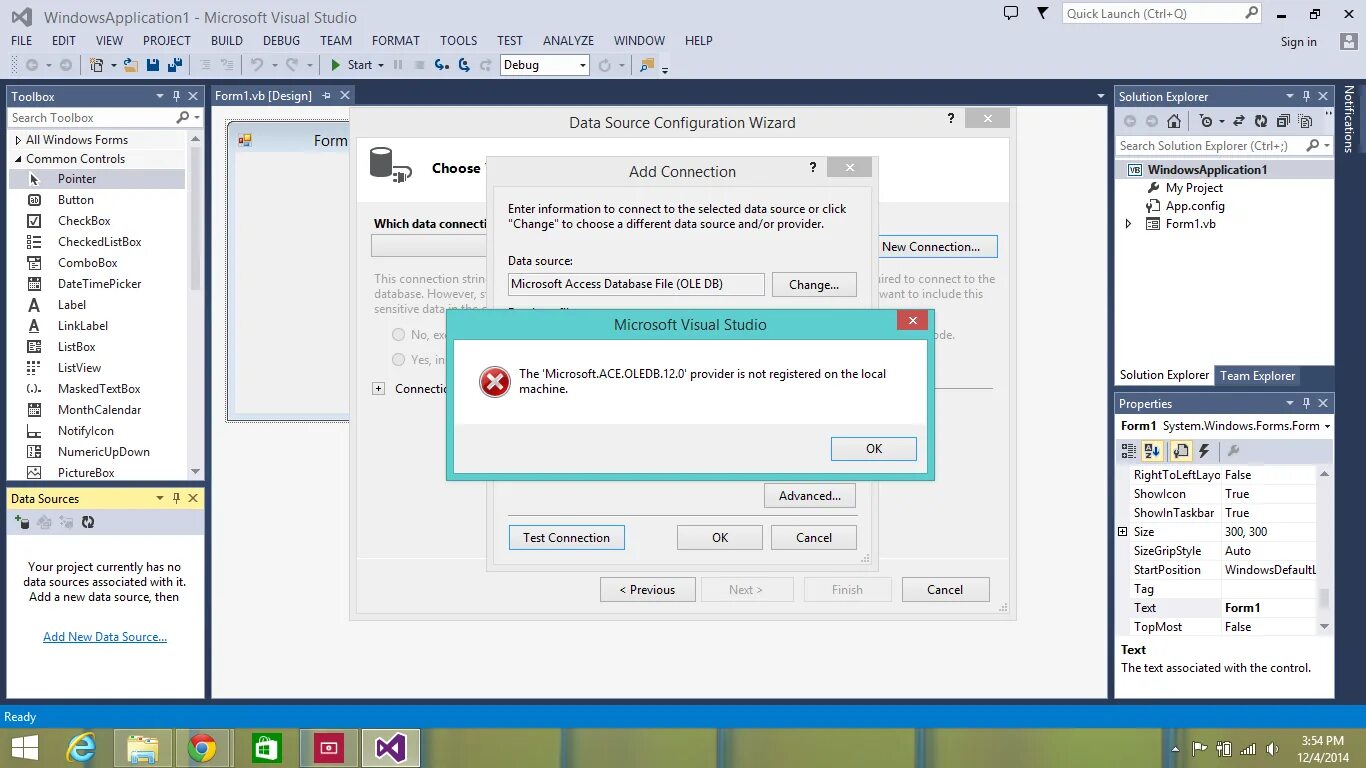Viewport: 1366px width, 768px height.
Task: Click the Properties page icon in Properties panel
Action: (x=1180, y=452)
